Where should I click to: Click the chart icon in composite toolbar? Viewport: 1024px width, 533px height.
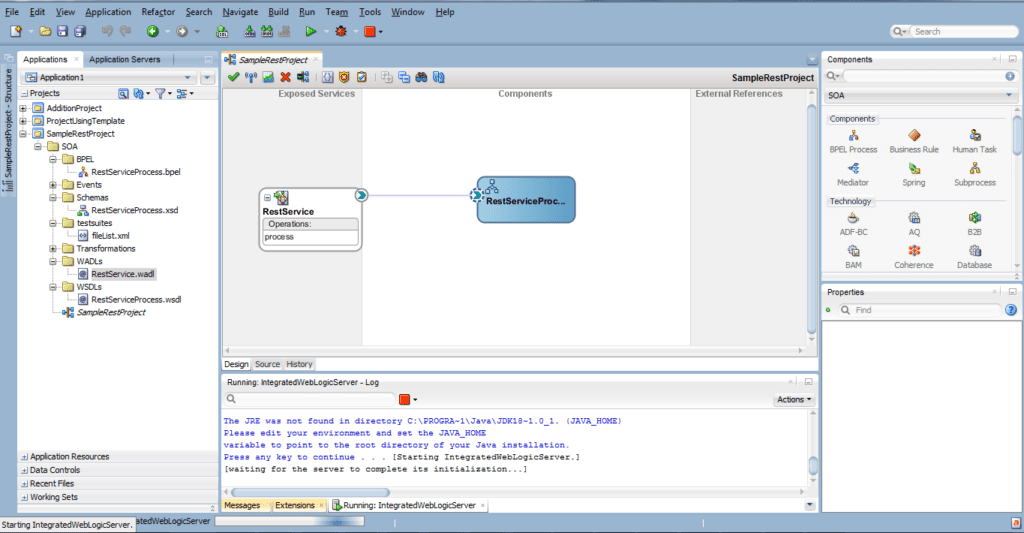(x=268, y=77)
